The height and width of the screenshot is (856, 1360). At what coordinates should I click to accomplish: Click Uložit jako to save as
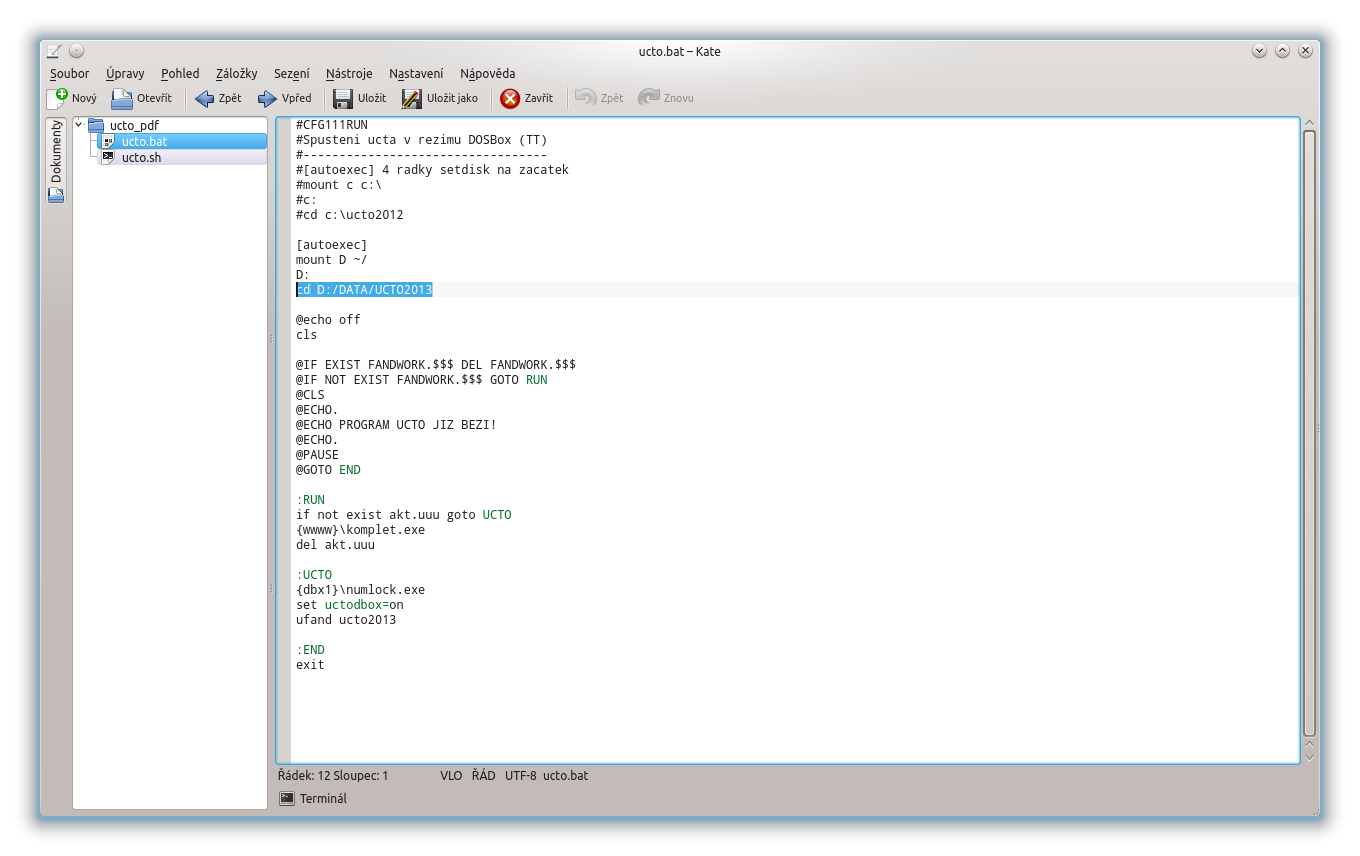[440, 98]
